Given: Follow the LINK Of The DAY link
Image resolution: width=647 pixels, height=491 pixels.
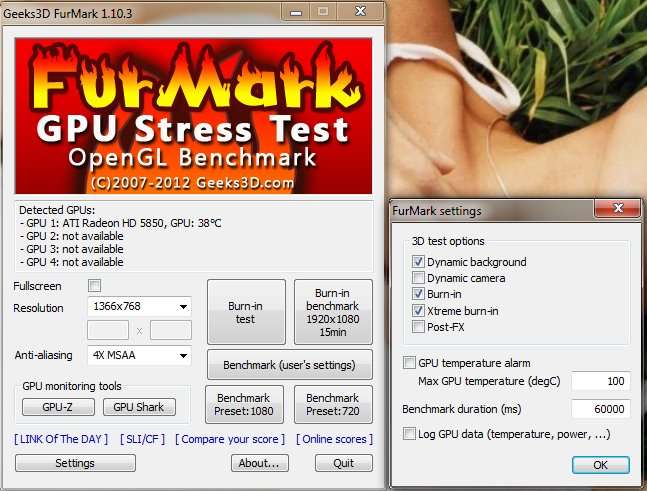Looking at the screenshot, I should (61, 439).
